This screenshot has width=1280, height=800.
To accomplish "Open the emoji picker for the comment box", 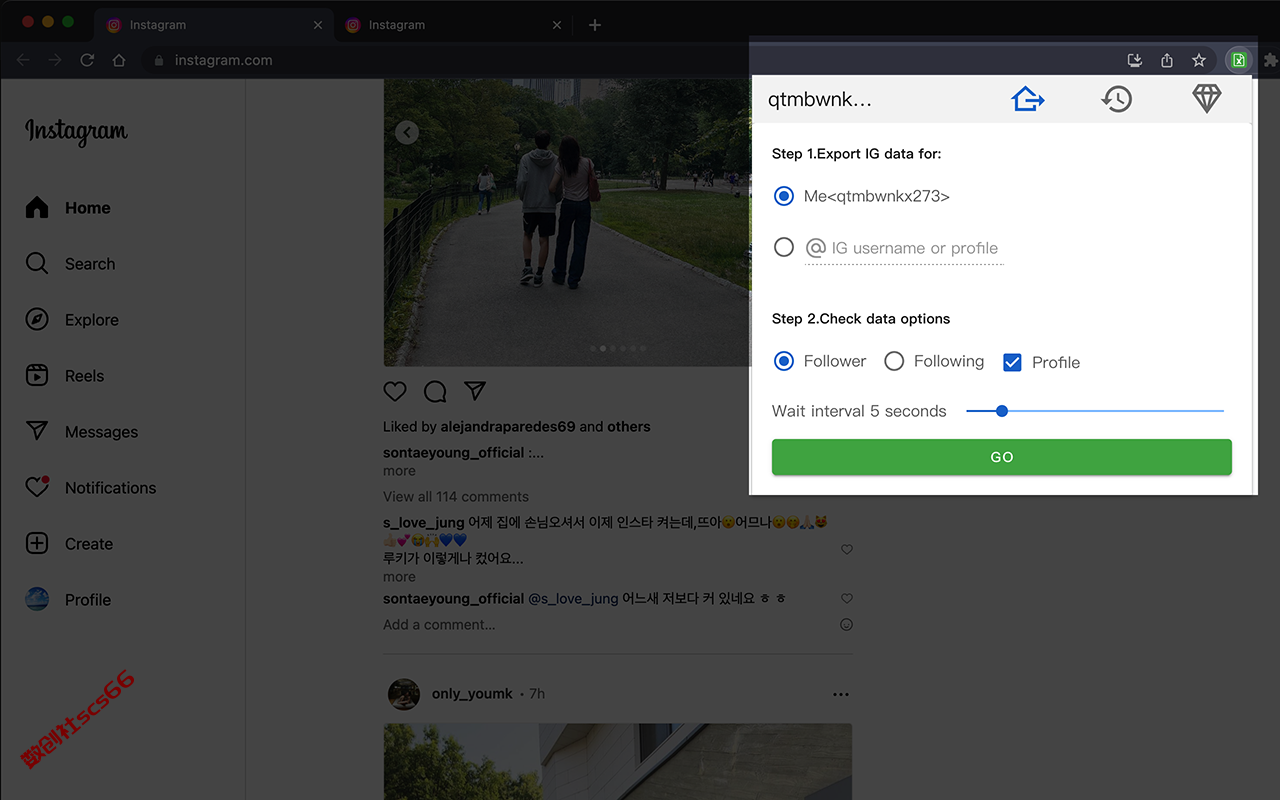I will (x=846, y=625).
